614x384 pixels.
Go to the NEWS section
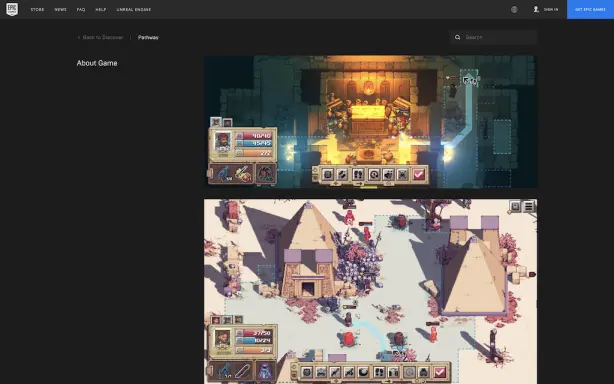tap(61, 9)
